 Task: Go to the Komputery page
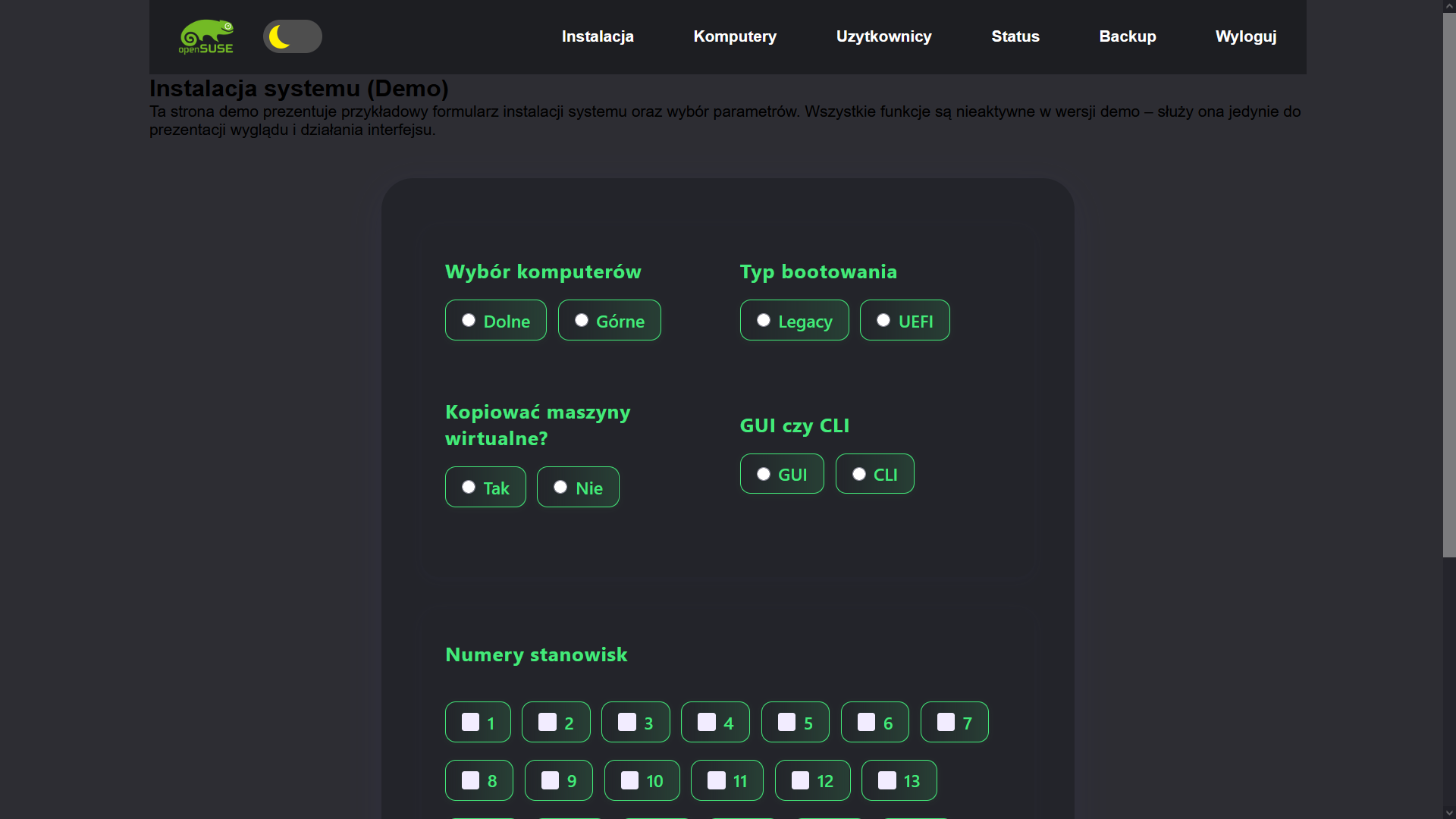(735, 36)
